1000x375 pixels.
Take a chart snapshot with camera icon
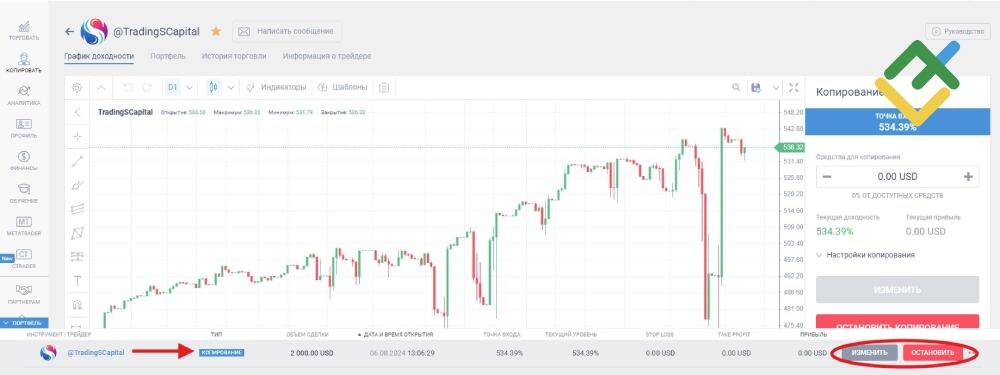[x=384, y=87]
